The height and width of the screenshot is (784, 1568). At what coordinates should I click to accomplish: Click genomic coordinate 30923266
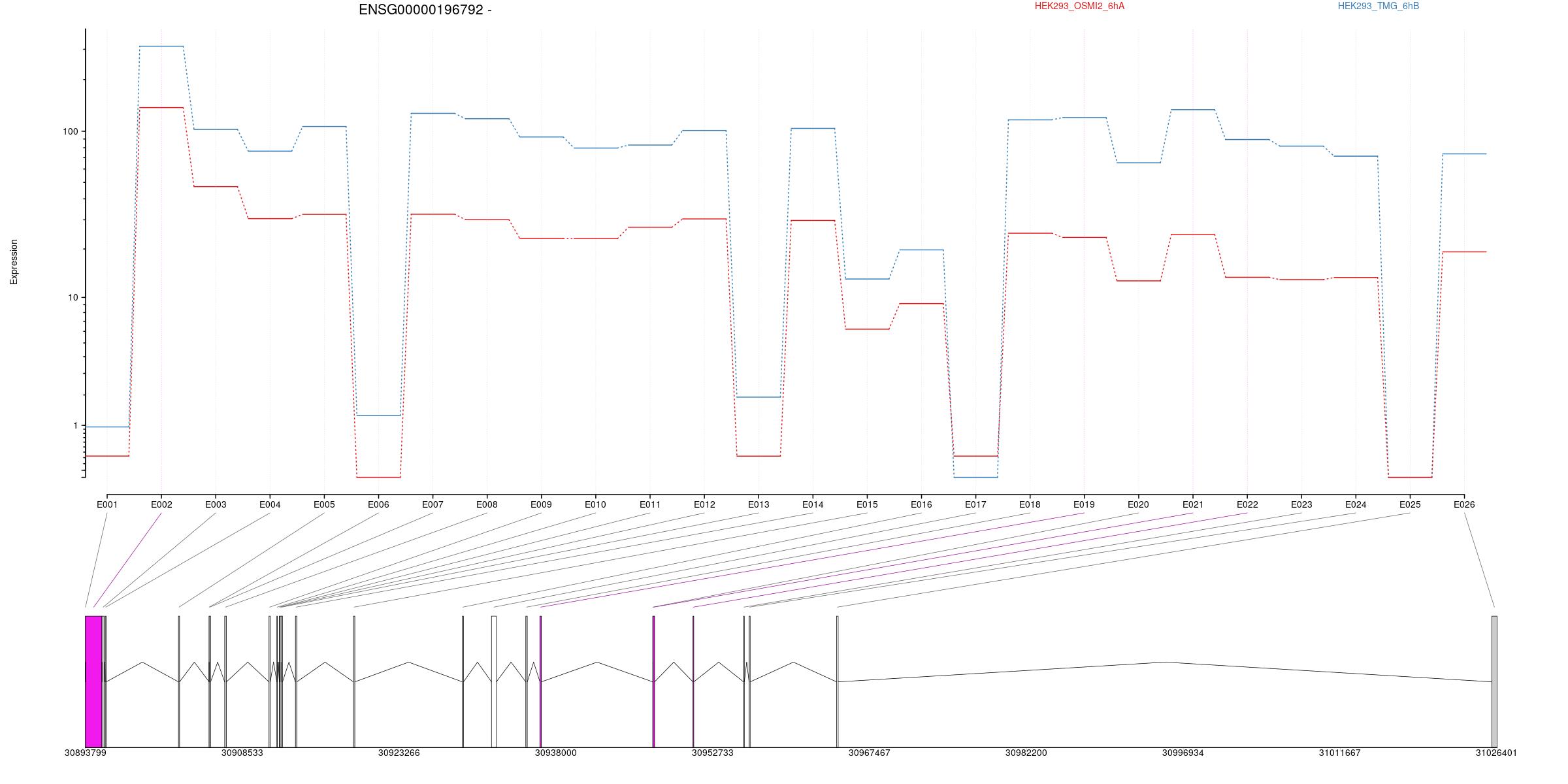tap(399, 753)
